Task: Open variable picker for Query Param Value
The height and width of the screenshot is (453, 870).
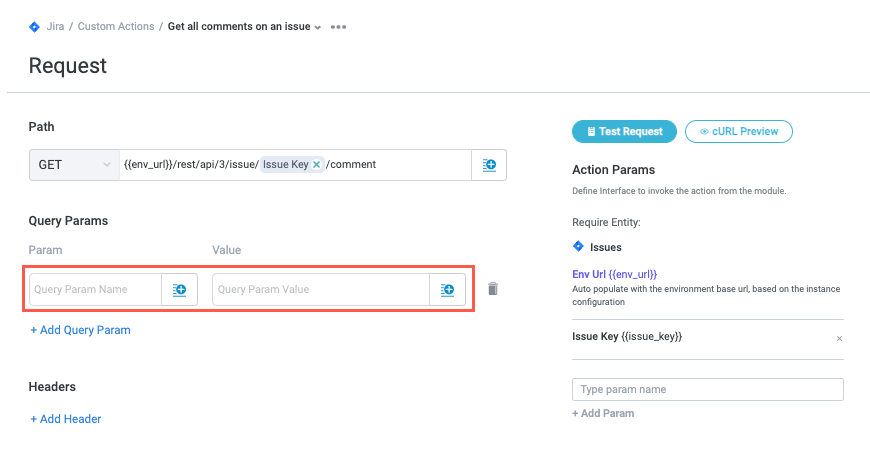Action: tap(447, 290)
